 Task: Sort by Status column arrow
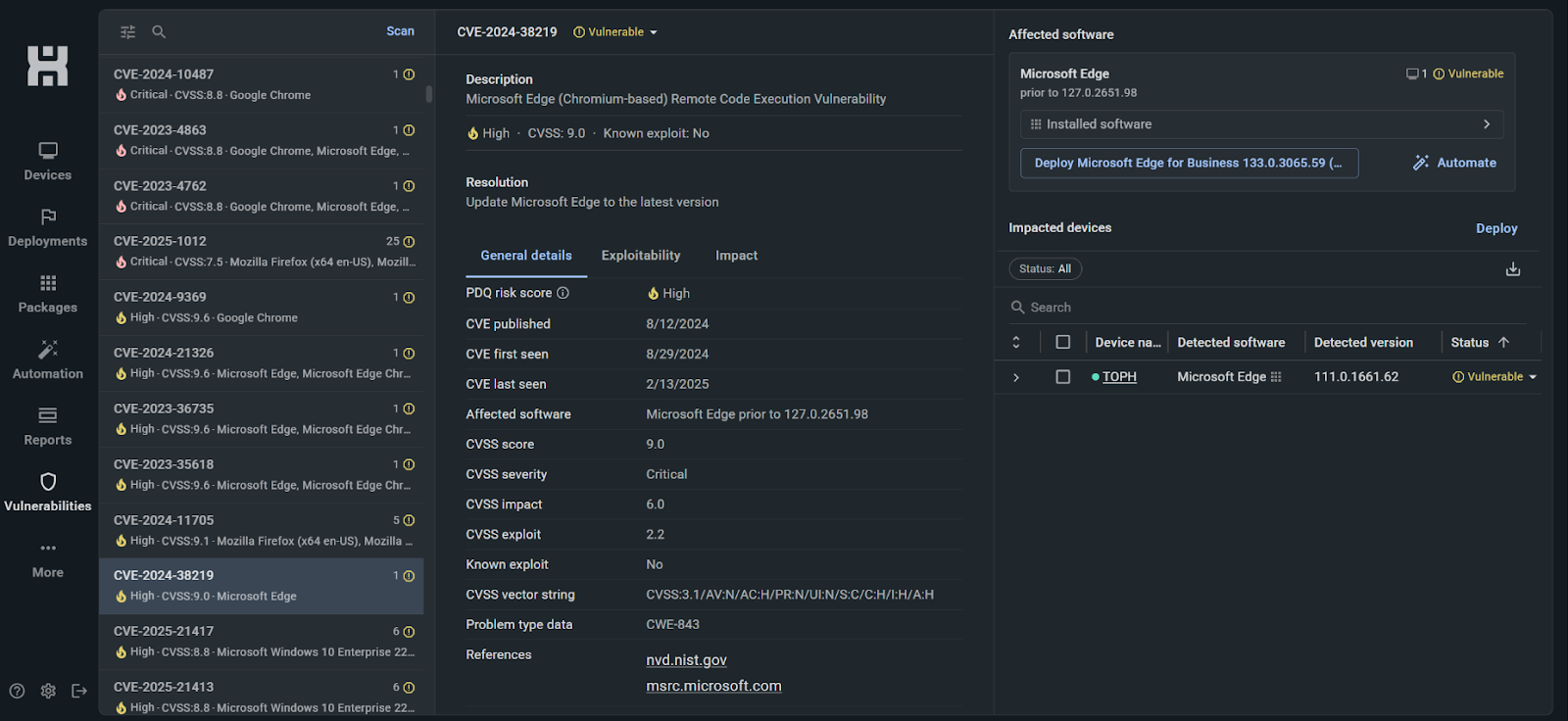1504,342
